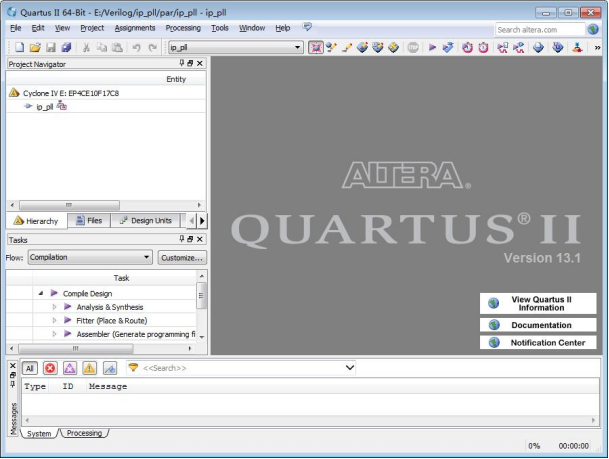609x459 pixels.
Task: Toggle critical warning messages filter
Action: pos(70,368)
